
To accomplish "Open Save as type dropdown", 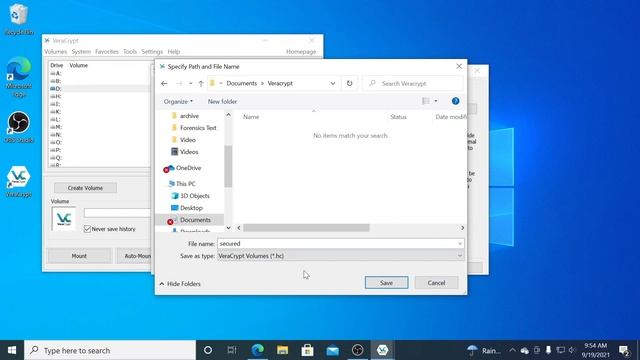I will (x=340, y=256).
